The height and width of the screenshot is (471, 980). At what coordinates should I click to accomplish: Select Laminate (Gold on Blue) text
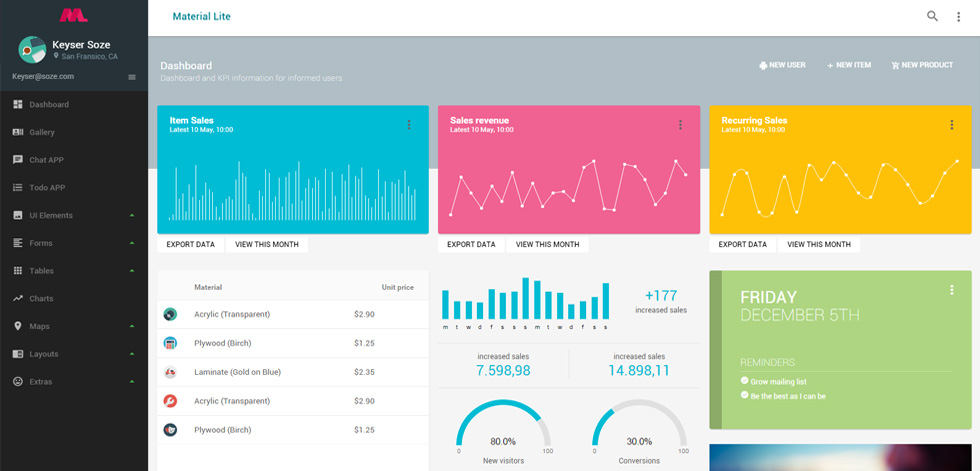(238, 372)
